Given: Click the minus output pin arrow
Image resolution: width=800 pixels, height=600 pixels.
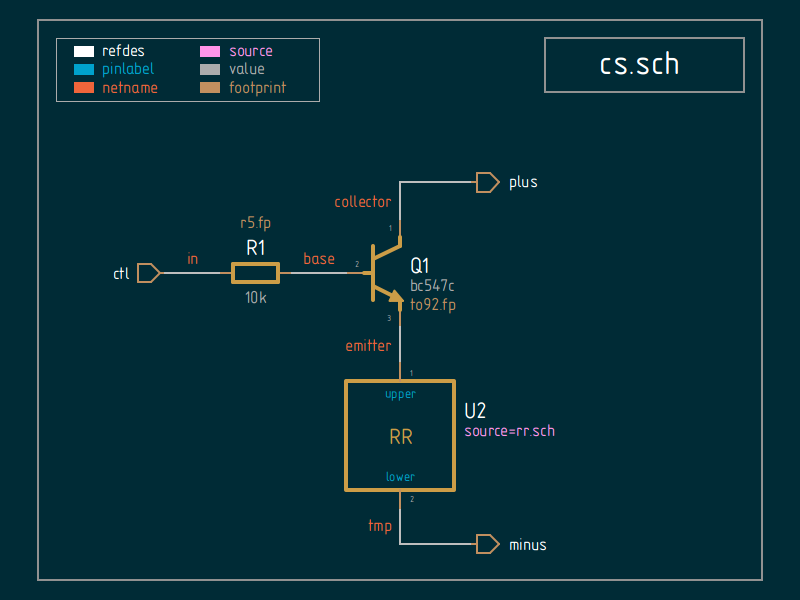Looking at the screenshot, I should pos(487,544).
